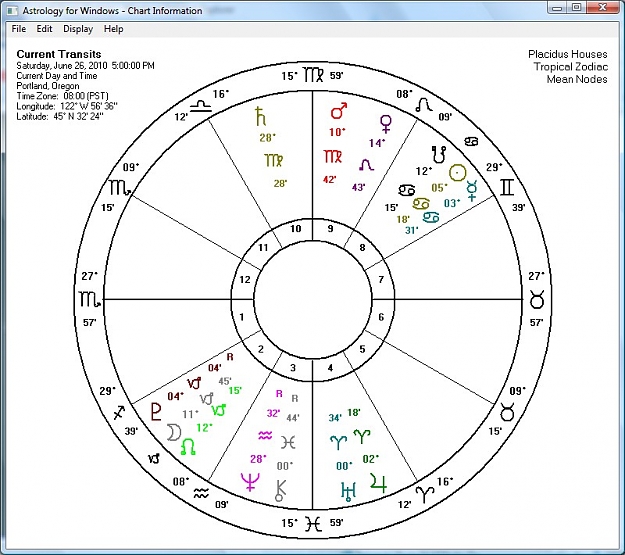Click the Scorpio sign at the 09°15' cusp
625x555 pixels.
(120, 187)
